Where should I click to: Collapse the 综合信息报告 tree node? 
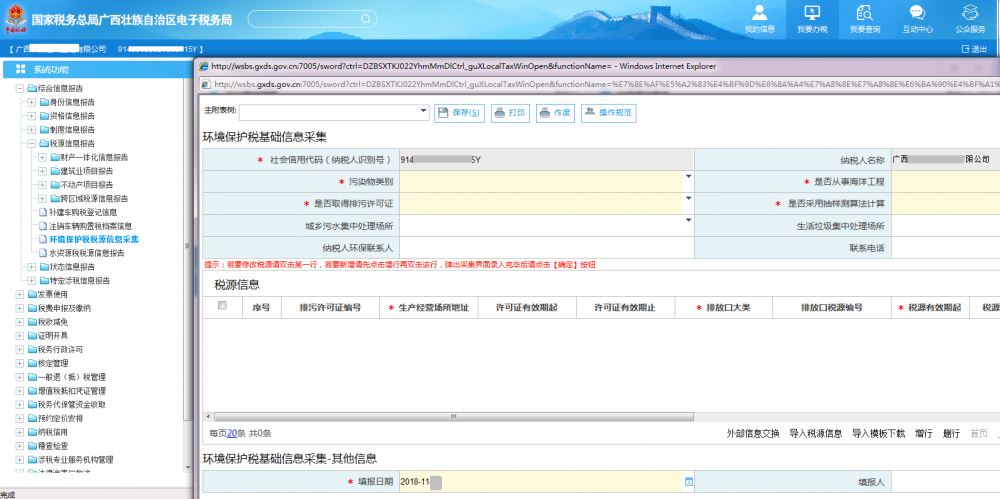20,88
